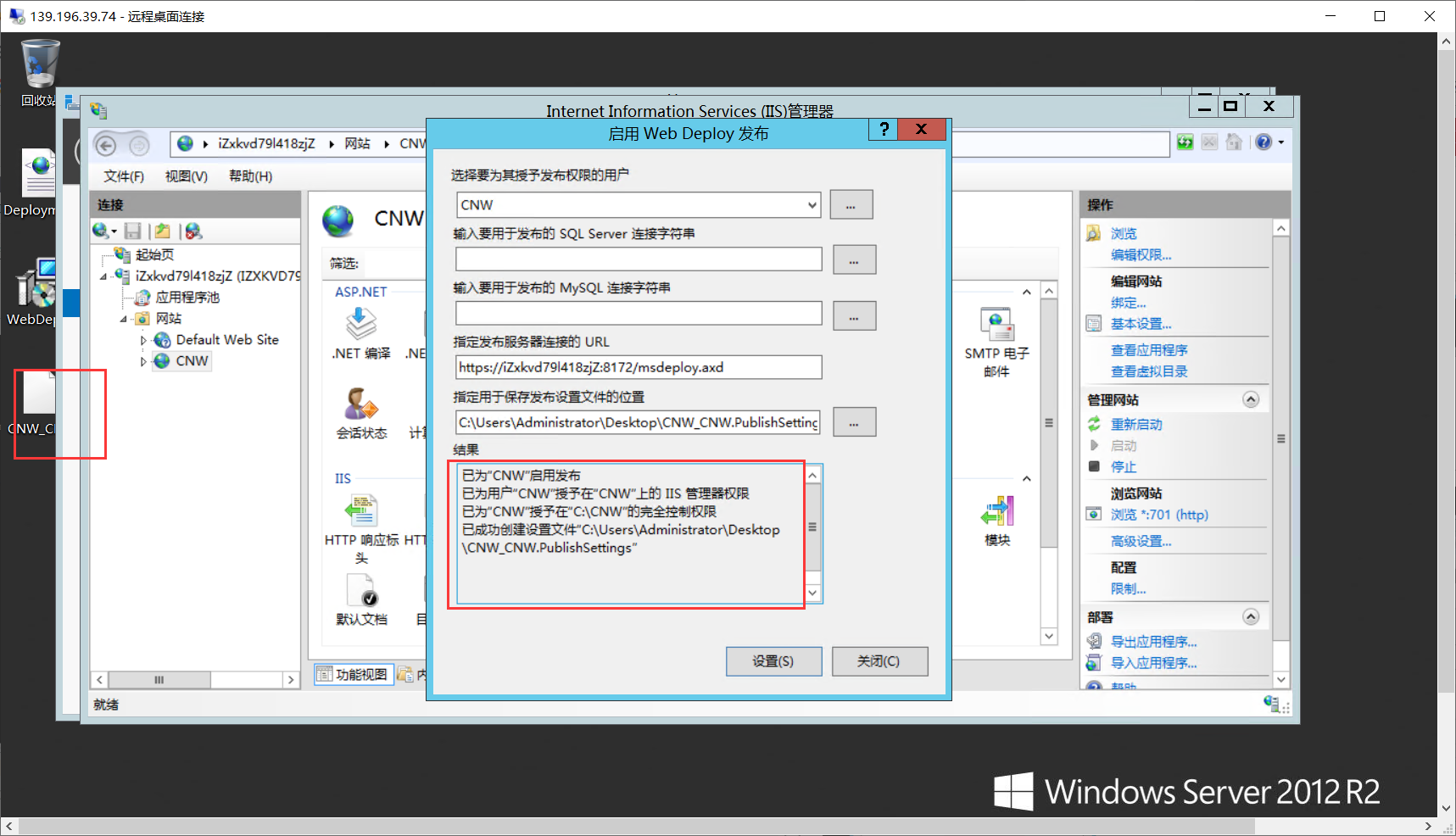
Task: Switch to the 功能视图 tab
Action: [x=354, y=673]
